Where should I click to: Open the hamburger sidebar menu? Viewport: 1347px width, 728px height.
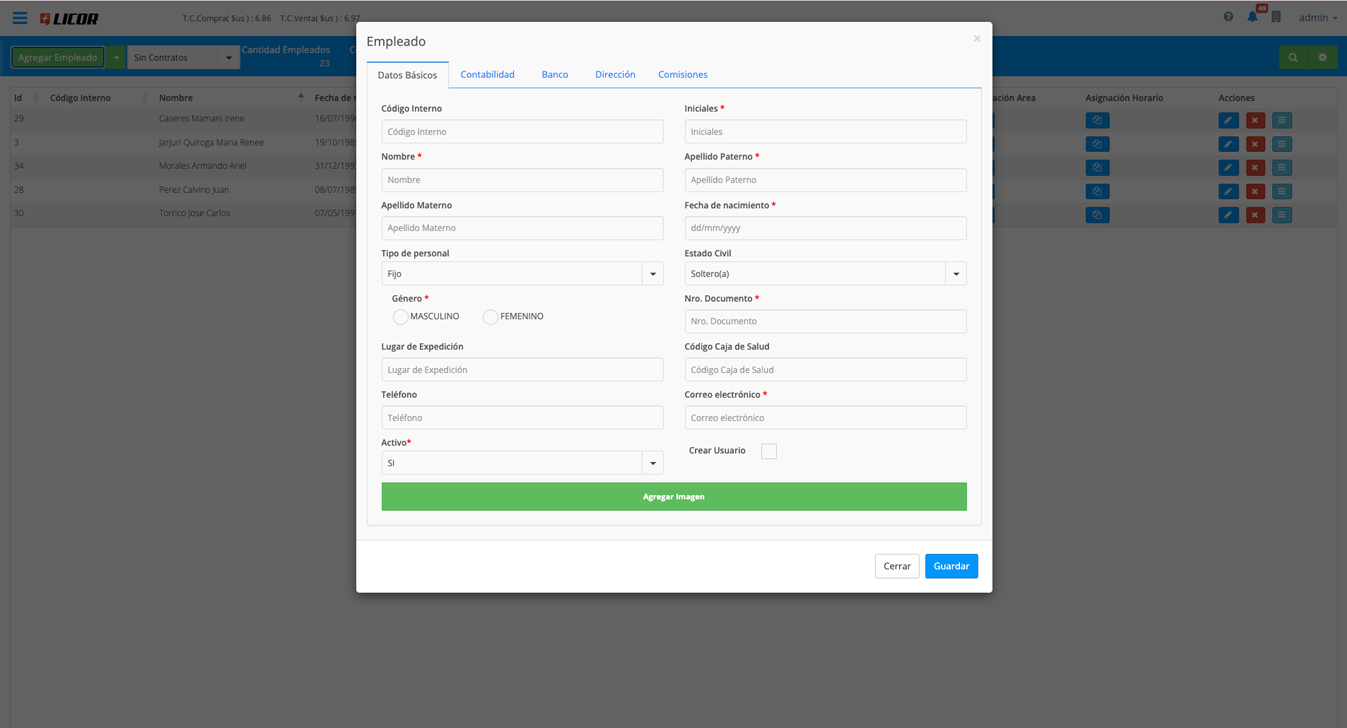pyautogui.click(x=20, y=18)
